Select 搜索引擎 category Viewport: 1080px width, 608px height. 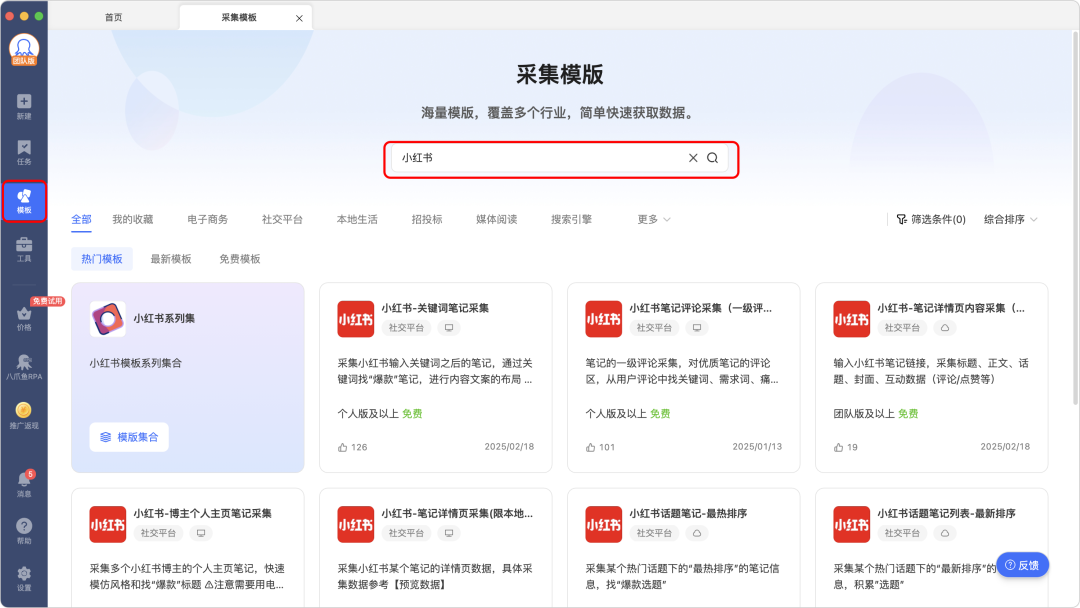pos(571,220)
